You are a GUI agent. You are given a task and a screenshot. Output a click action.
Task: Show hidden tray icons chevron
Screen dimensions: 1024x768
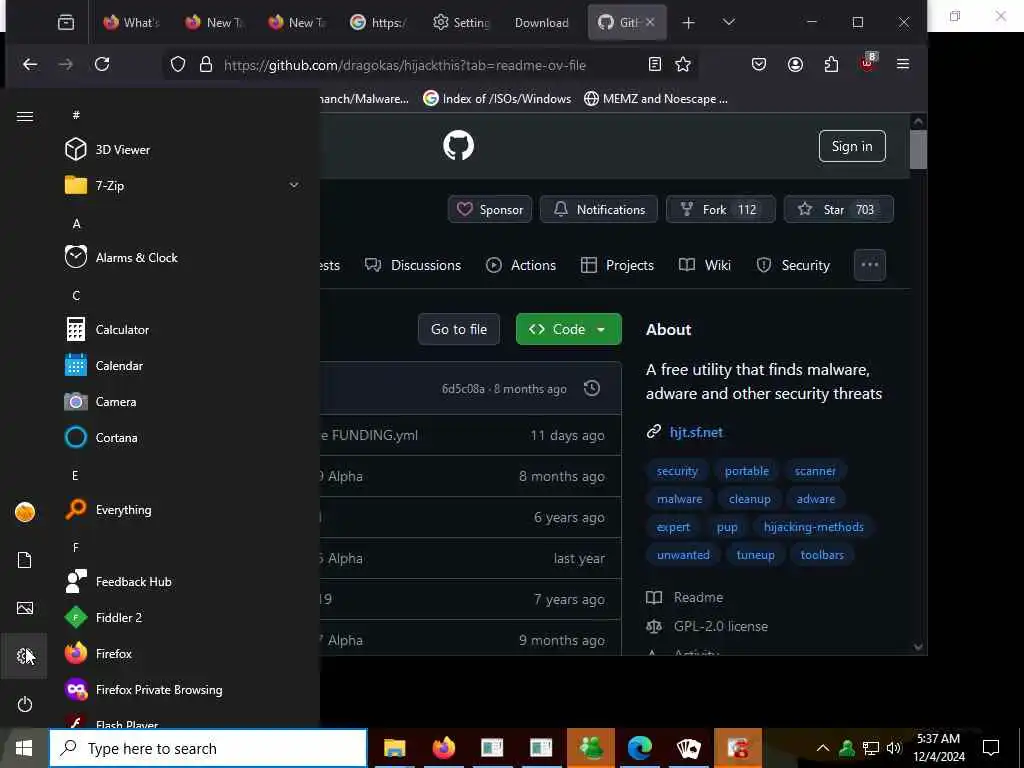(823, 748)
